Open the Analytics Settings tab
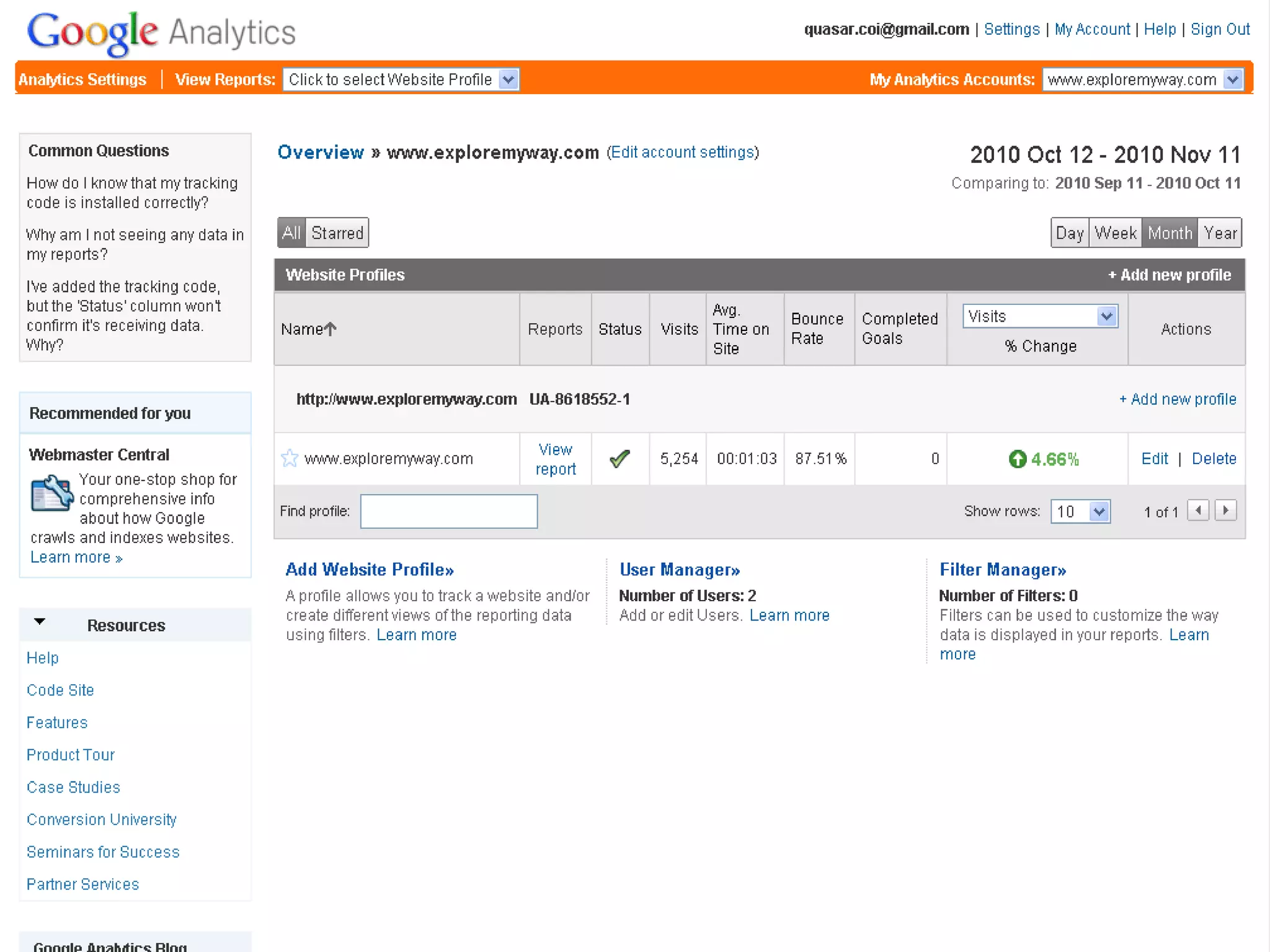Viewport: 1270px width, 952px height. (x=82, y=79)
